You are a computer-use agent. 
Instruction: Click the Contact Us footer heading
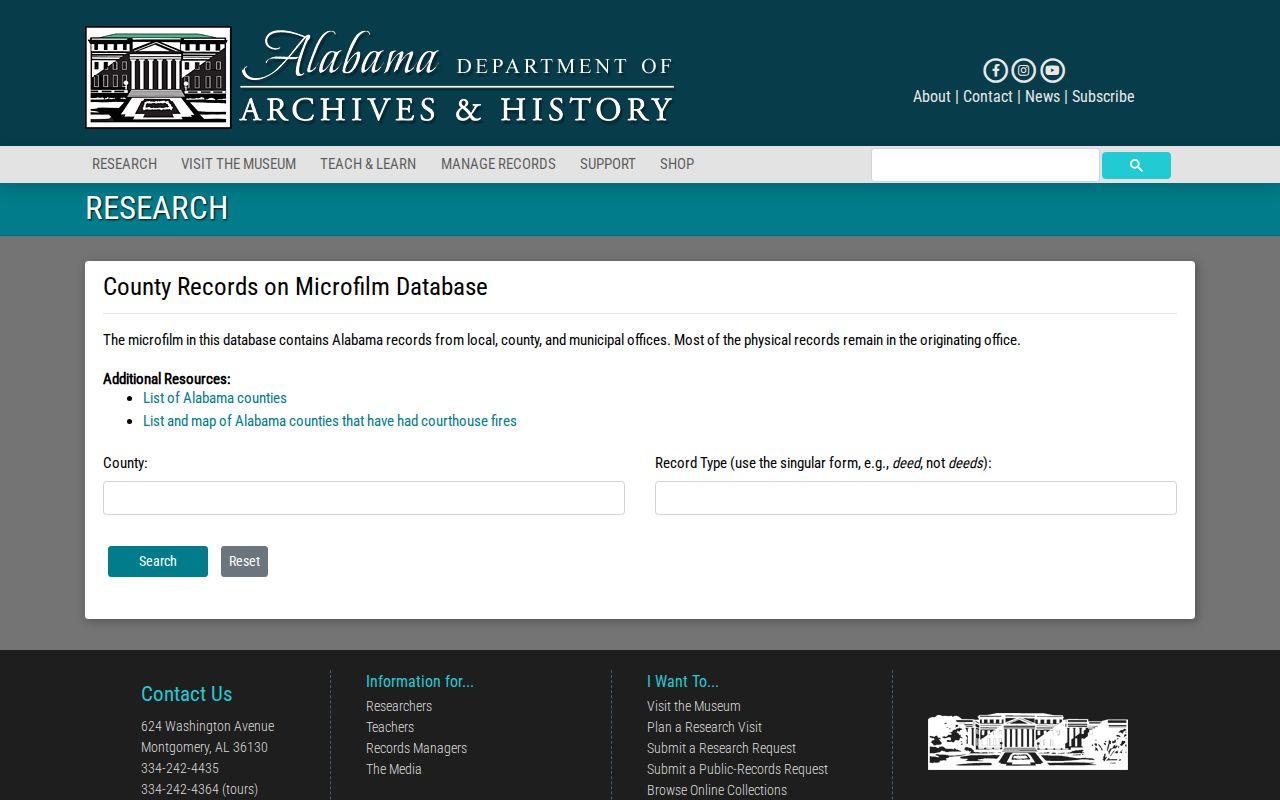point(186,694)
